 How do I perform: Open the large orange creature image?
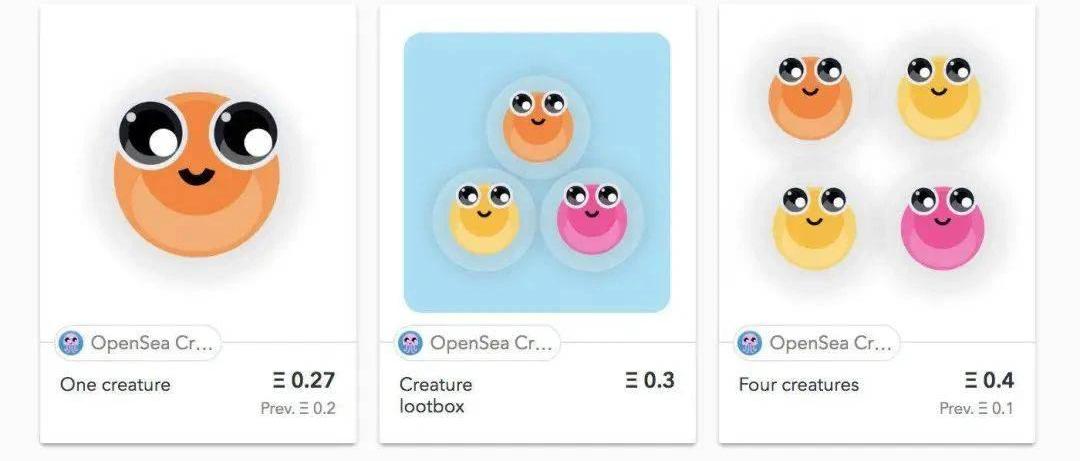(x=198, y=172)
